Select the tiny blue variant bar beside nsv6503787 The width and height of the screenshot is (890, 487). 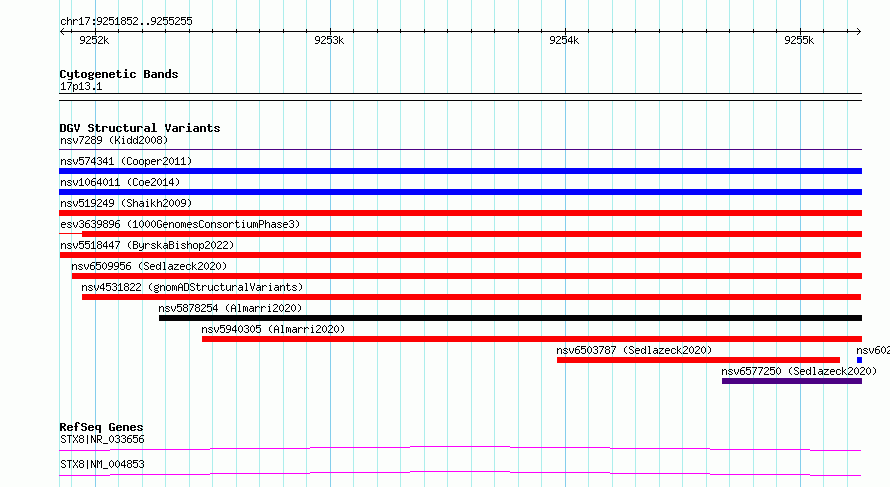(x=859, y=360)
